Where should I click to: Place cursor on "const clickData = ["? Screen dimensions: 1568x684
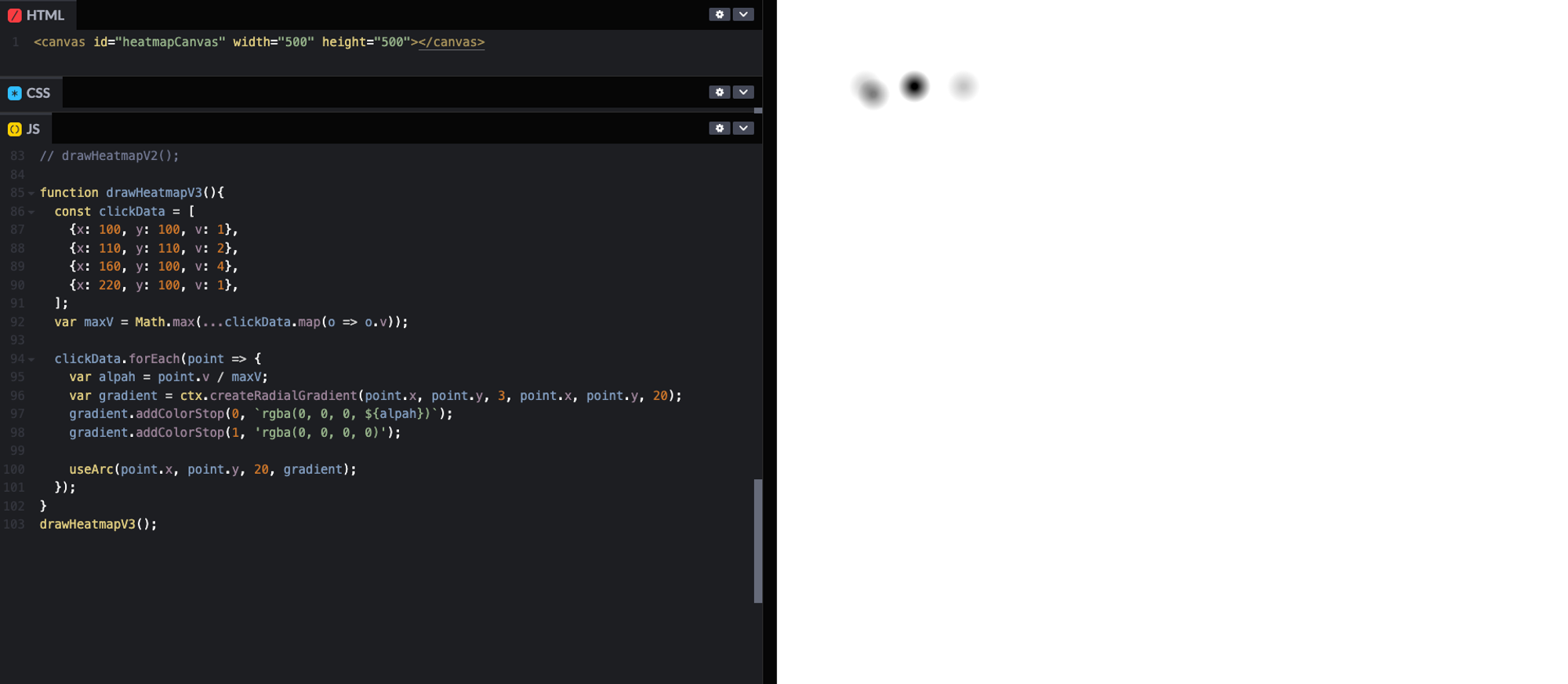tap(125, 211)
